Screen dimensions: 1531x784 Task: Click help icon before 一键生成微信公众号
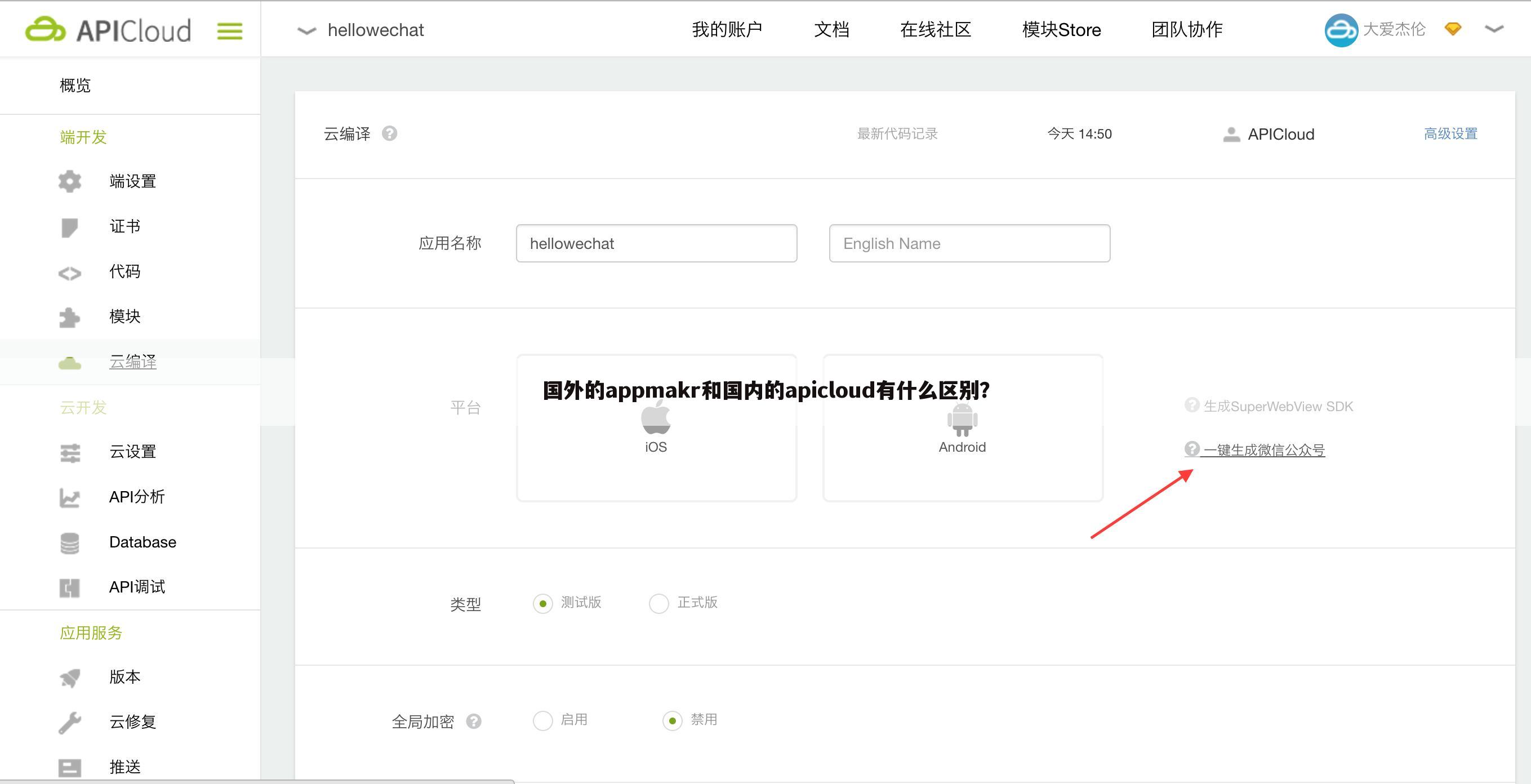pyautogui.click(x=1192, y=449)
